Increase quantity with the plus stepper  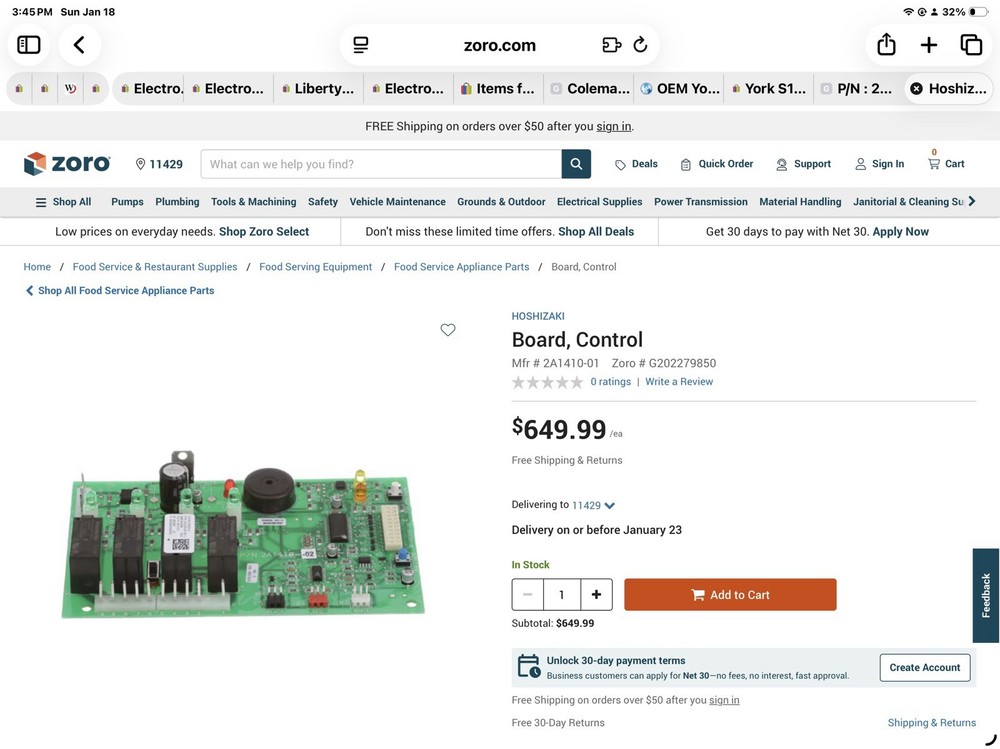click(x=595, y=594)
